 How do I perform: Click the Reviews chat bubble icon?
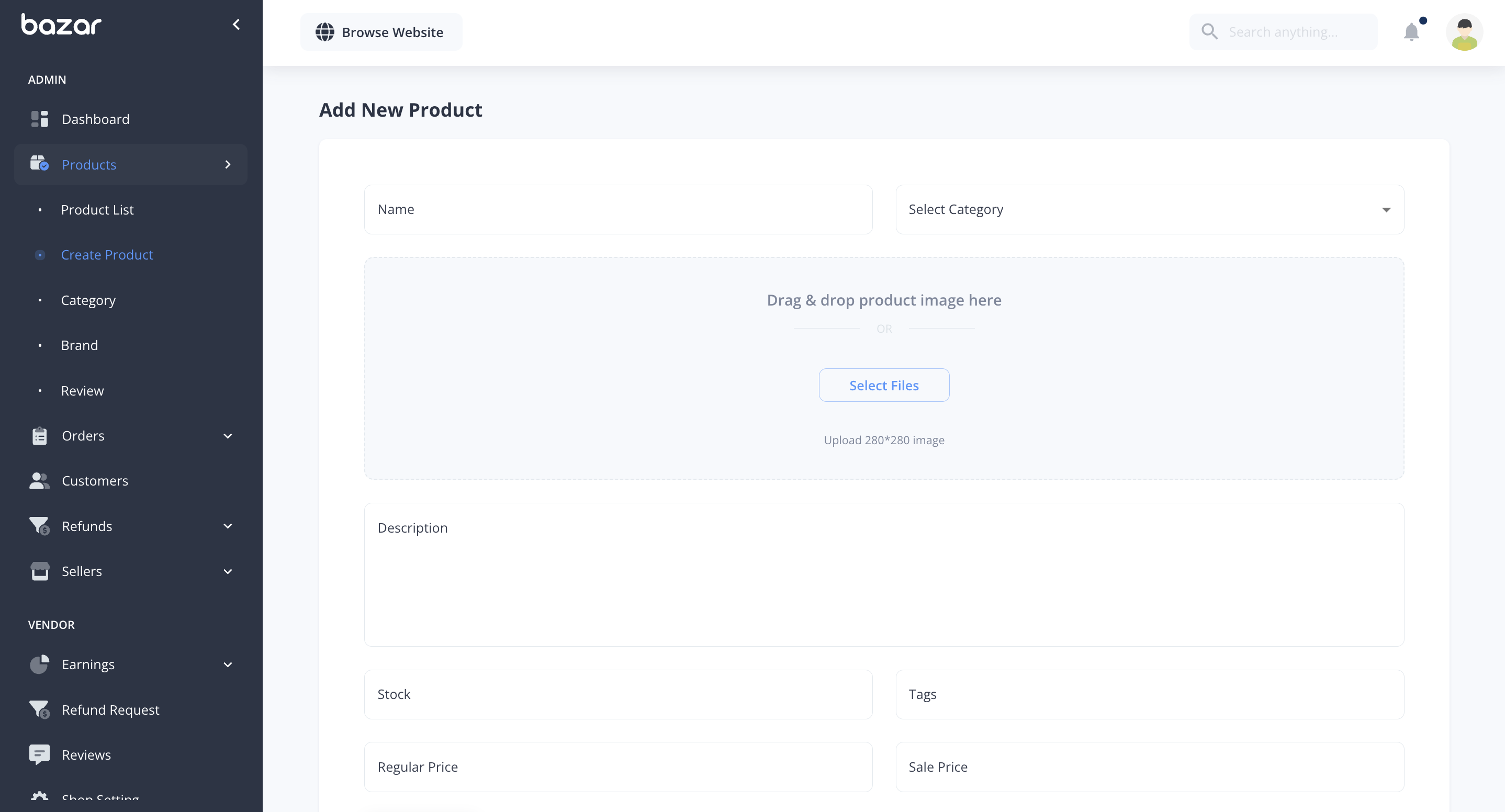(x=40, y=755)
